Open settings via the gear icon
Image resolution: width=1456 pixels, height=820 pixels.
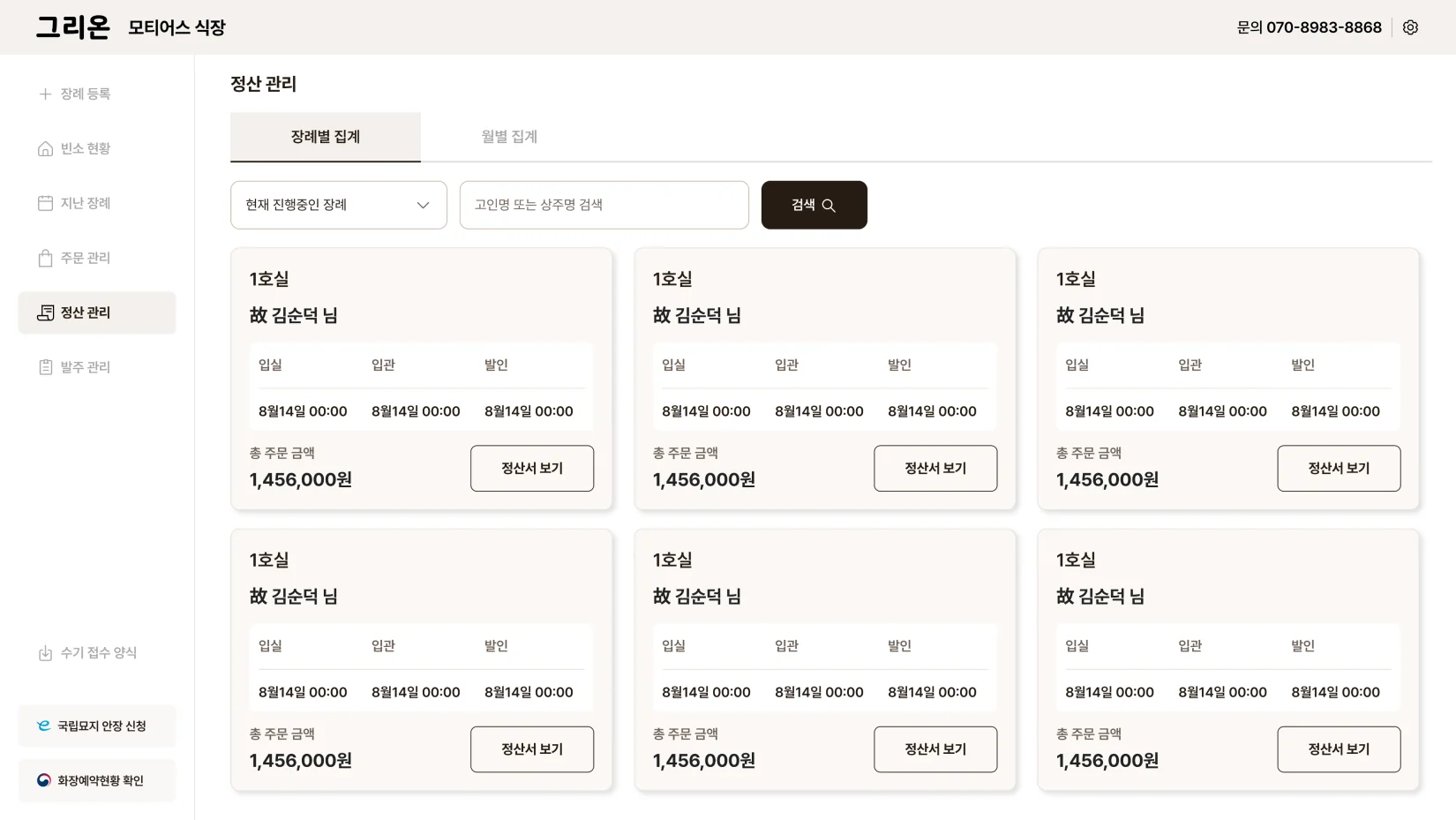click(x=1410, y=27)
